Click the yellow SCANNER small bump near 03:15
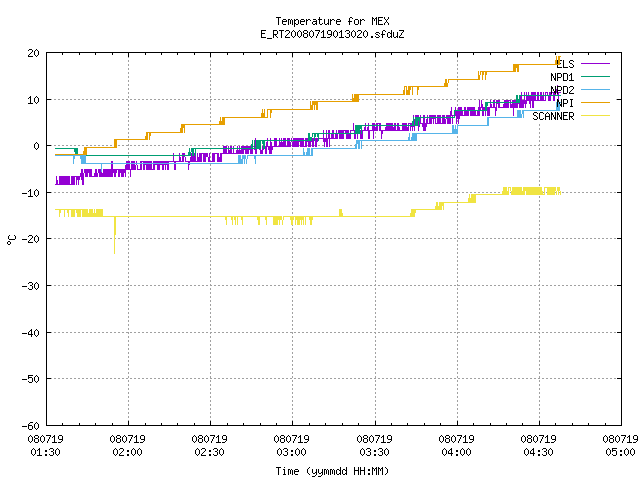This screenshot has width=640, height=480. [x=341, y=213]
